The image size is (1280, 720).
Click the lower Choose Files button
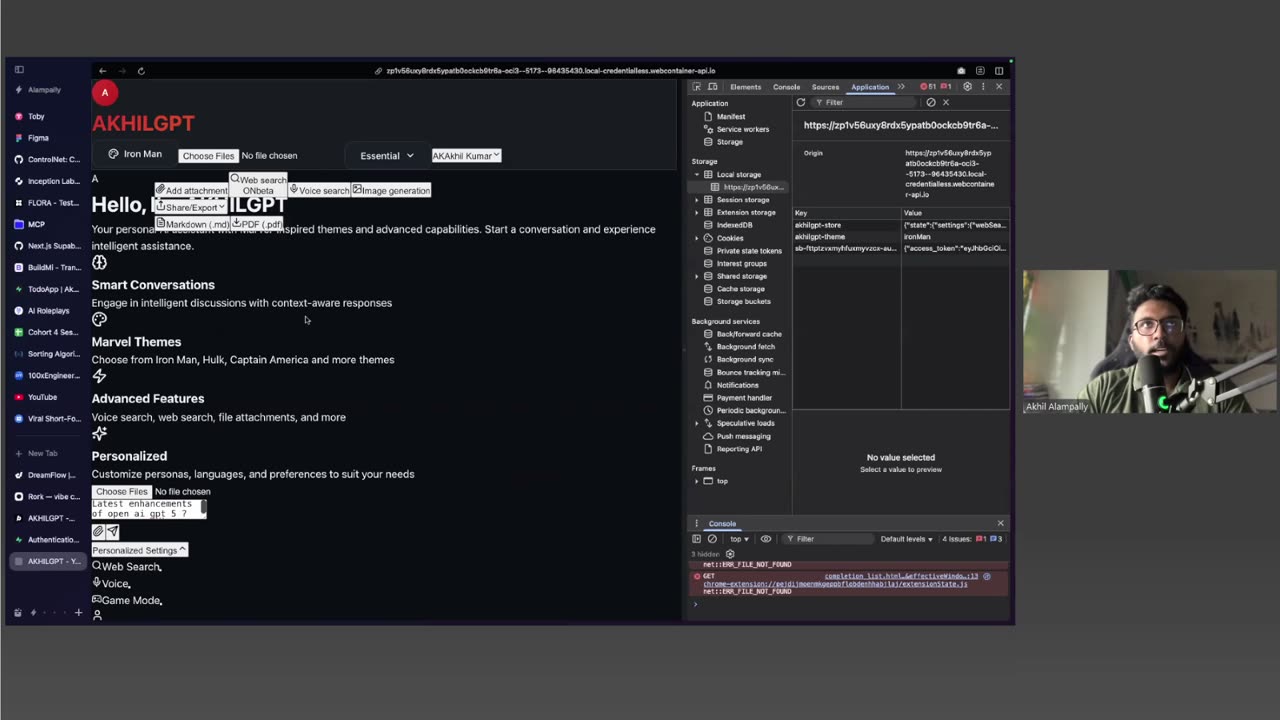(x=121, y=492)
